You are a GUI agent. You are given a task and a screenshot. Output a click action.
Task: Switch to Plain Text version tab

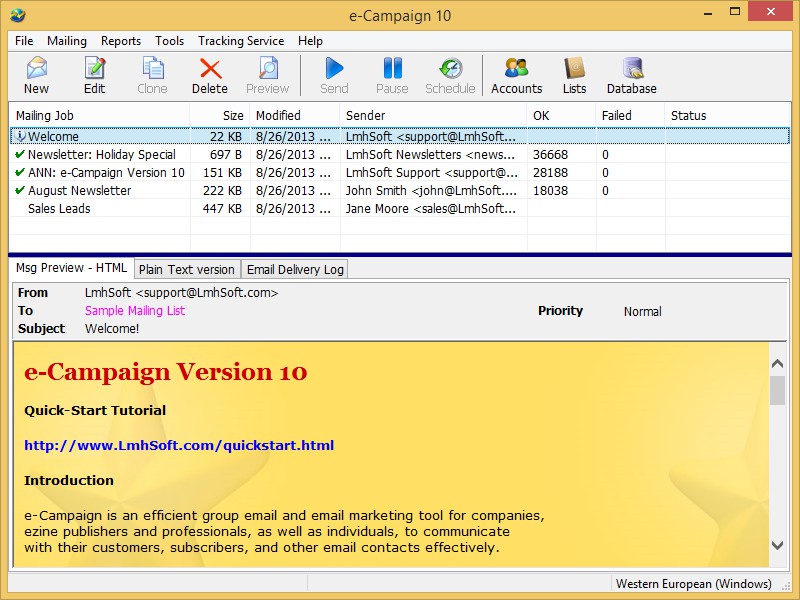coord(187,269)
